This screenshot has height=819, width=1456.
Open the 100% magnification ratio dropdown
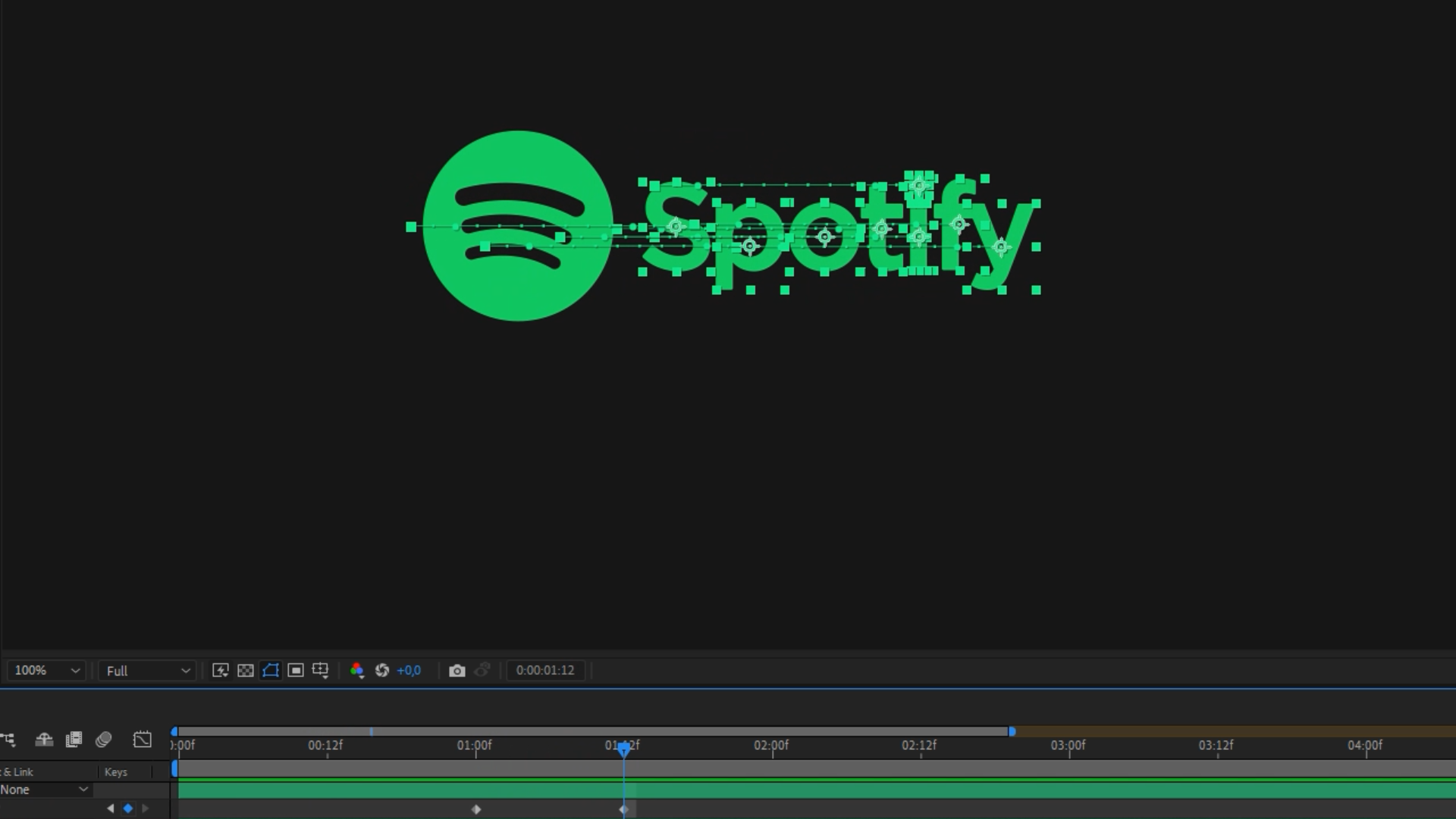(45, 670)
